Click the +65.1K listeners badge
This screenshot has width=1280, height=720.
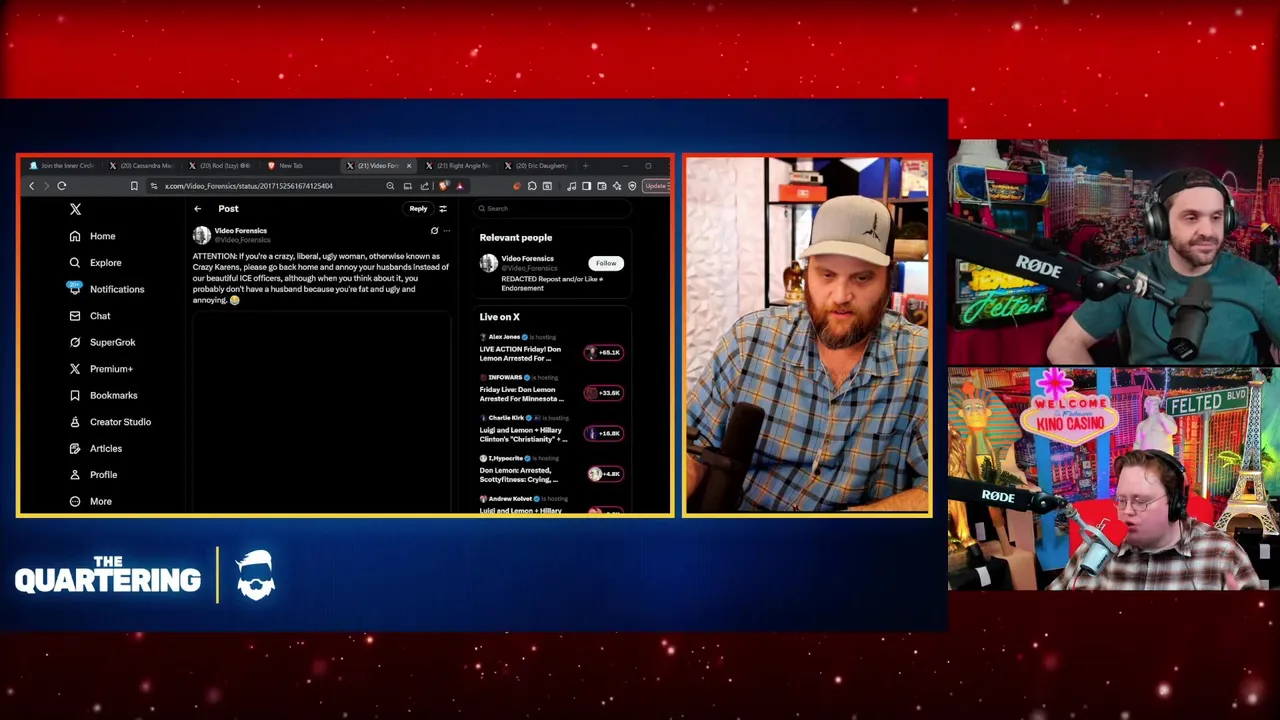604,352
